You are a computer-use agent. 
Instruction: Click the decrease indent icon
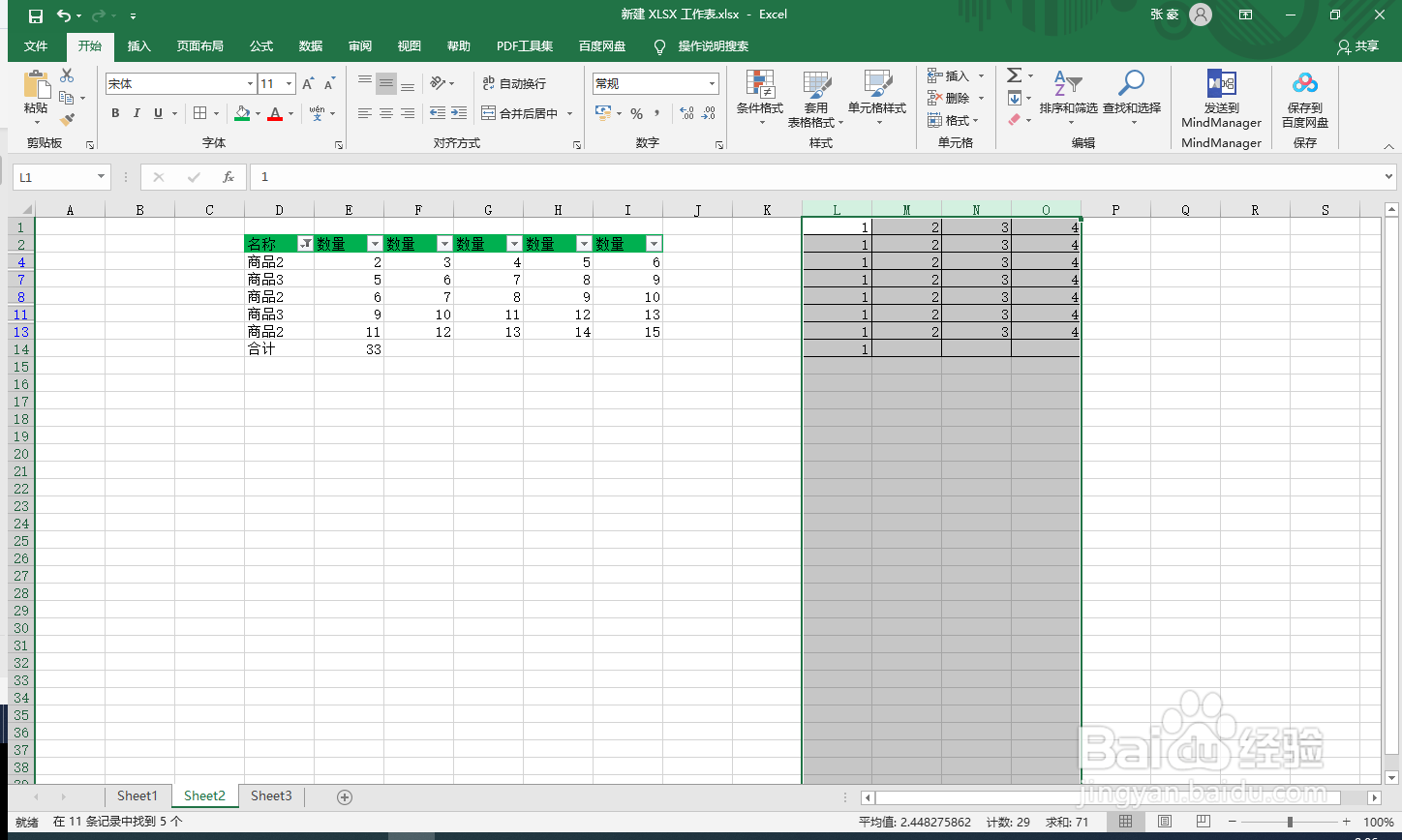tap(438, 113)
